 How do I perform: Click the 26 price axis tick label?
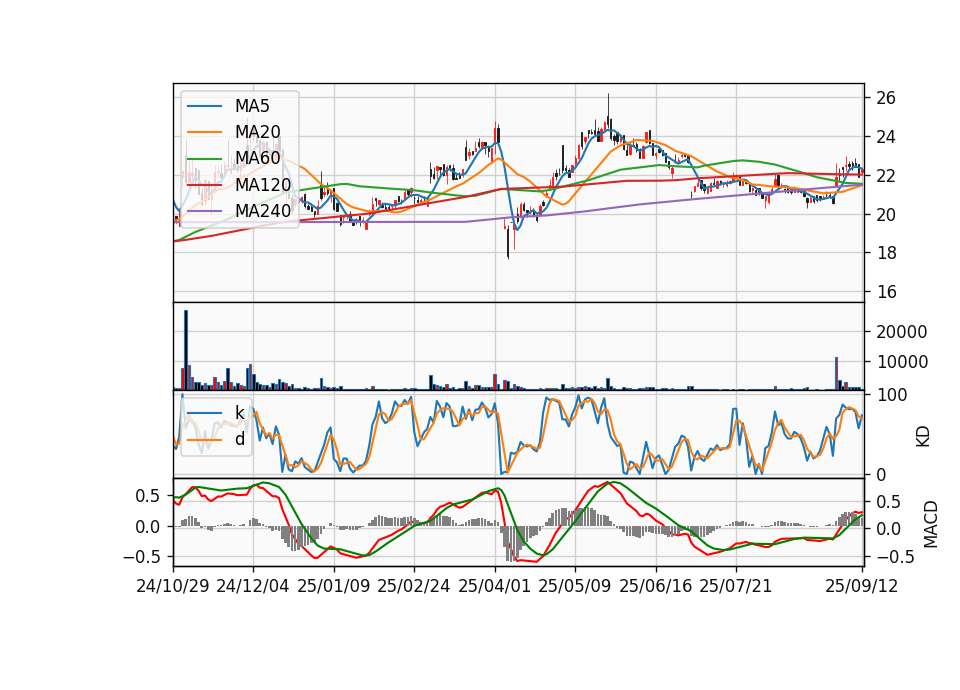point(886,98)
